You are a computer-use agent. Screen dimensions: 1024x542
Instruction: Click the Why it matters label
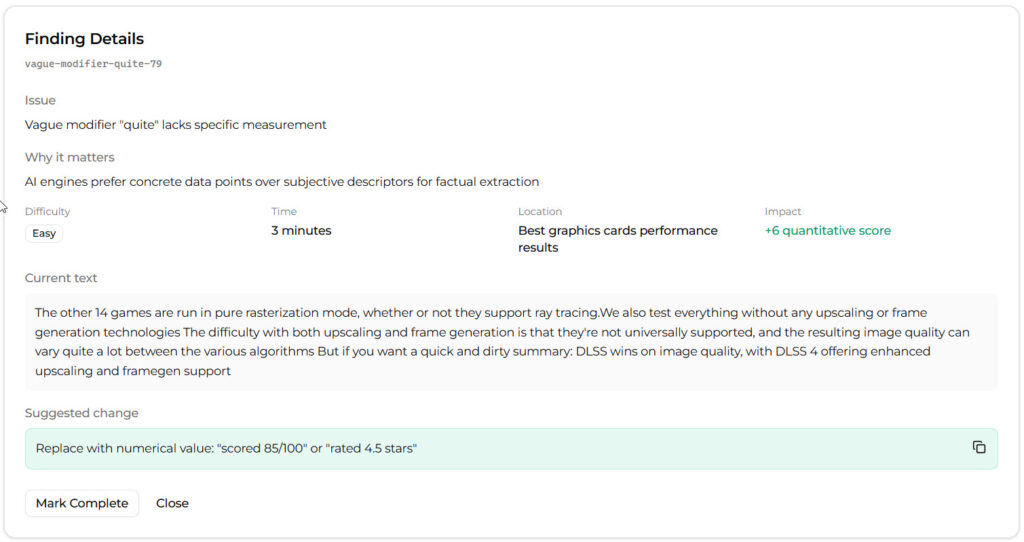(70, 157)
